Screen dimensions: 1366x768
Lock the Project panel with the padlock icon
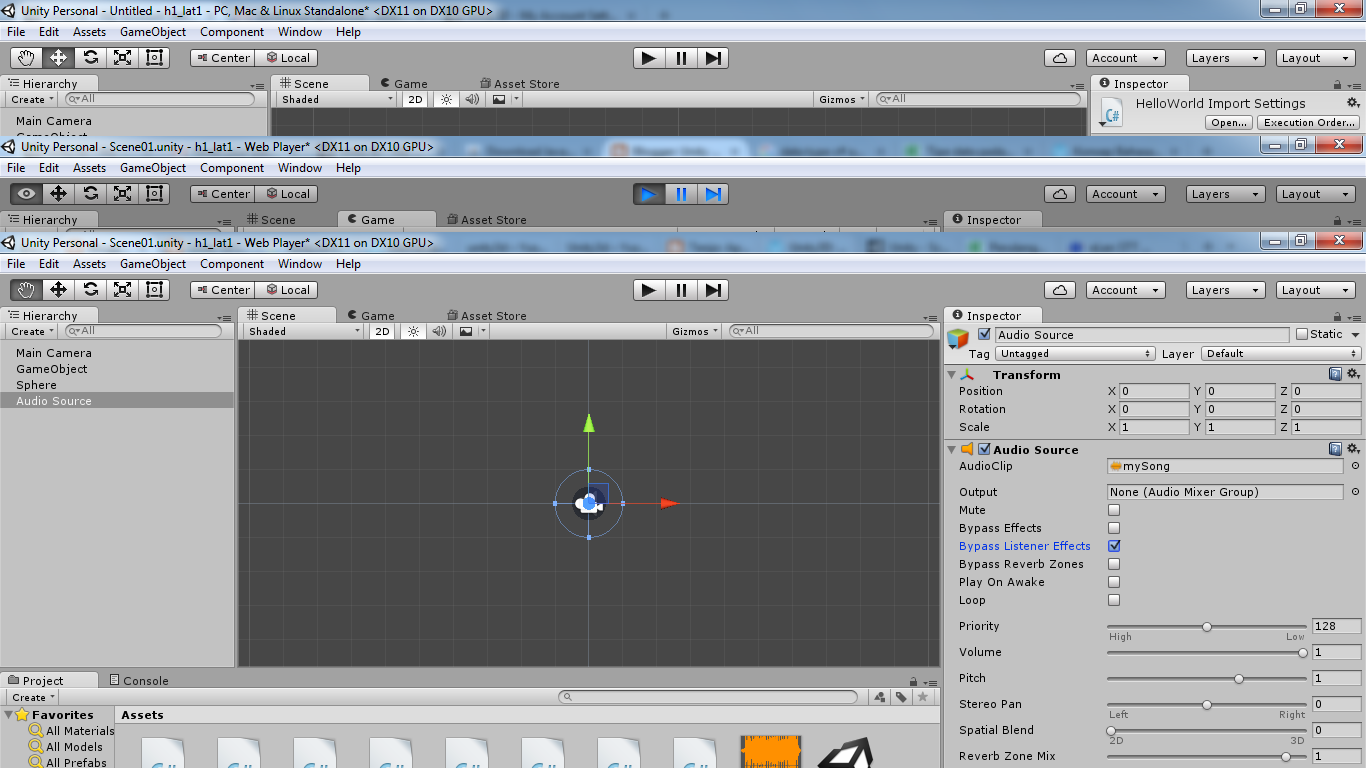[912, 680]
